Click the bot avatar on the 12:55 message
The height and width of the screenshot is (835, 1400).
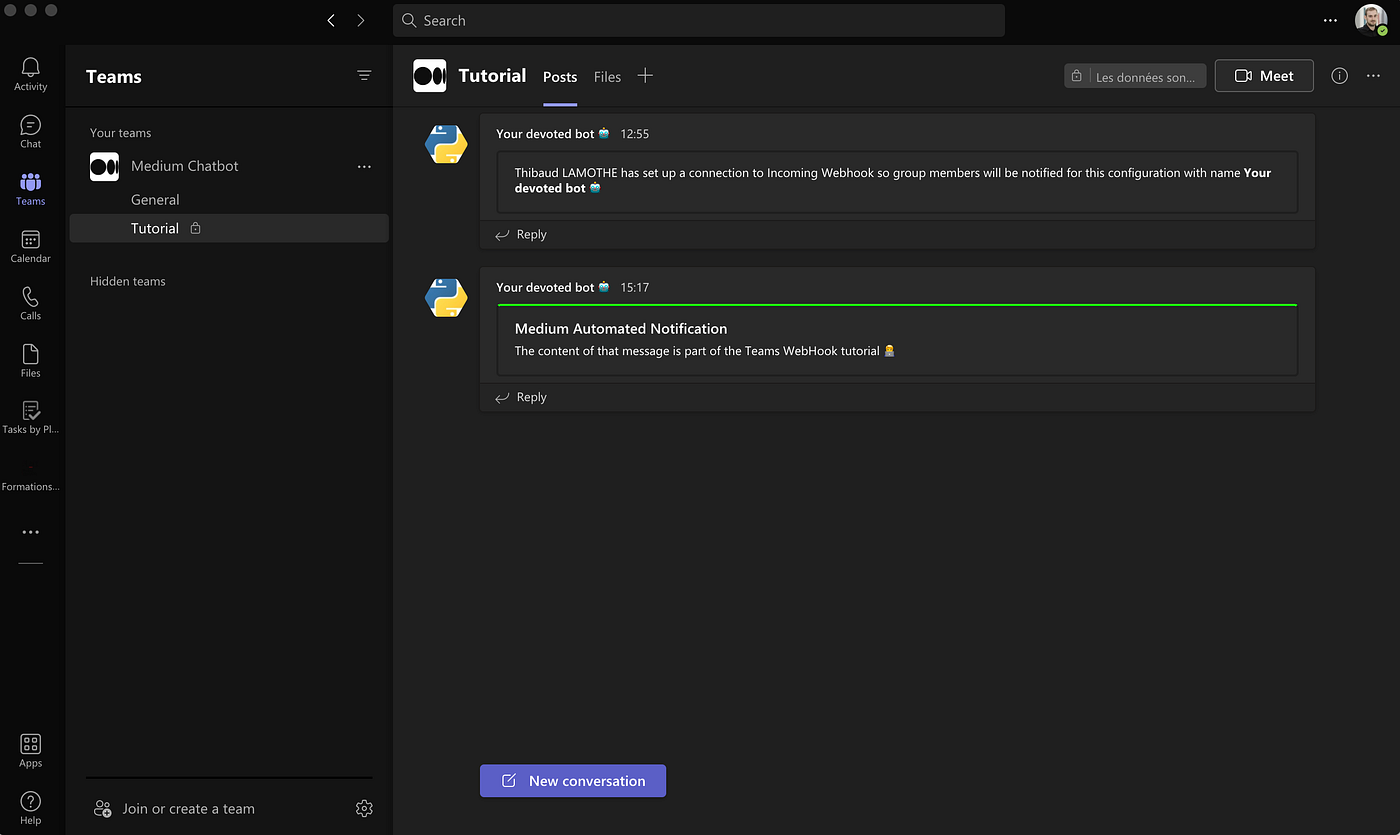pyautogui.click(x=446, y=145)
